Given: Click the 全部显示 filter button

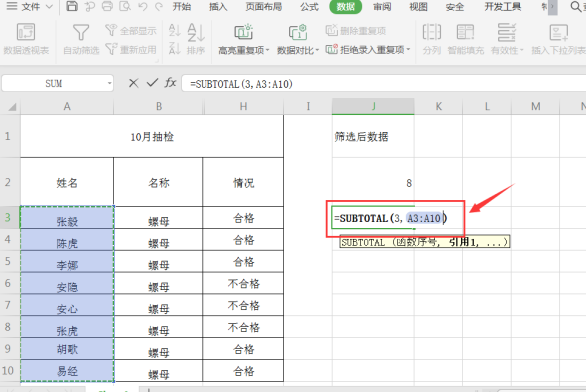Looking at the screenshot, I should click(131, 31).
